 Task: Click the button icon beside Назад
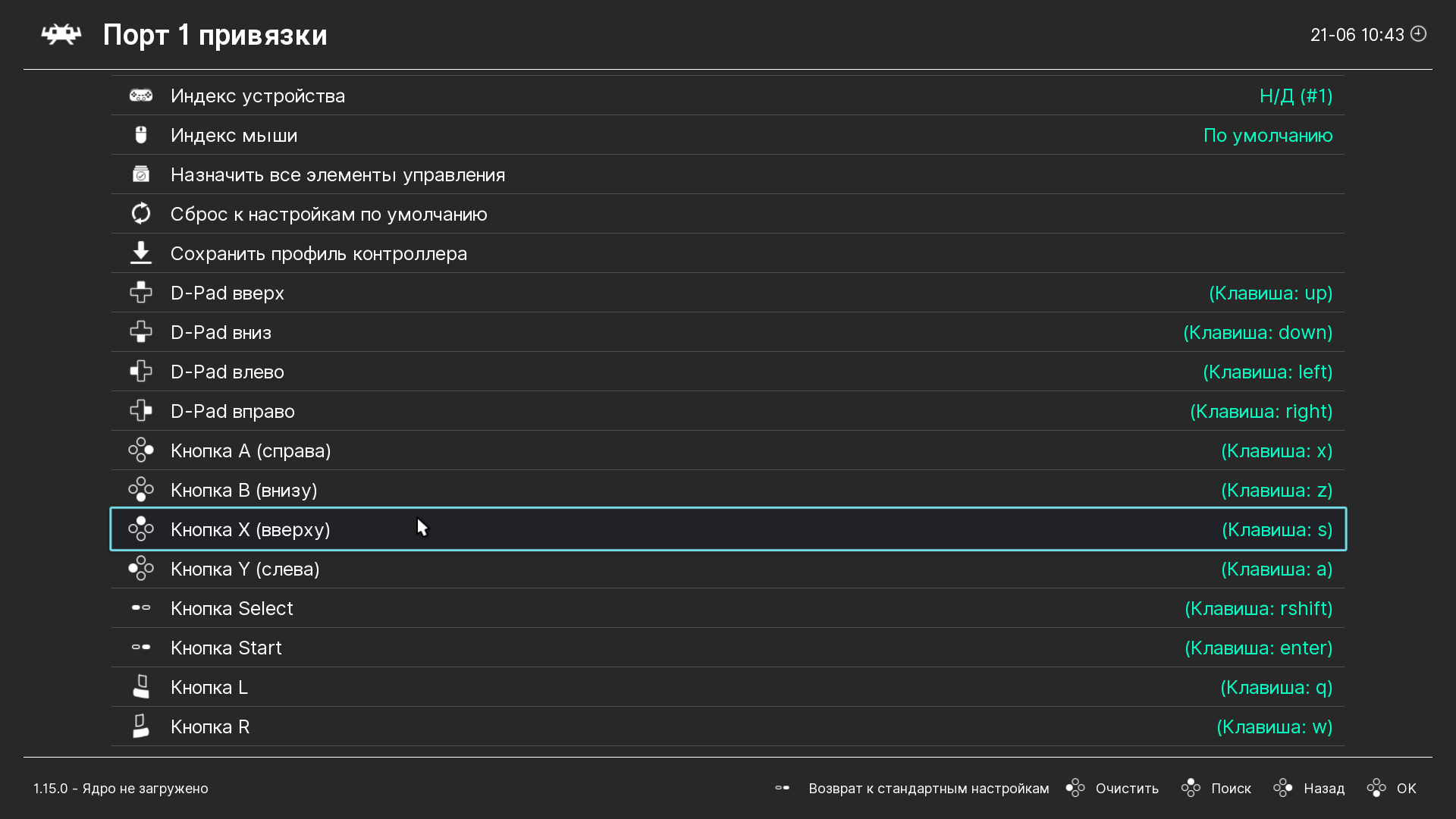coord(1283,788)
